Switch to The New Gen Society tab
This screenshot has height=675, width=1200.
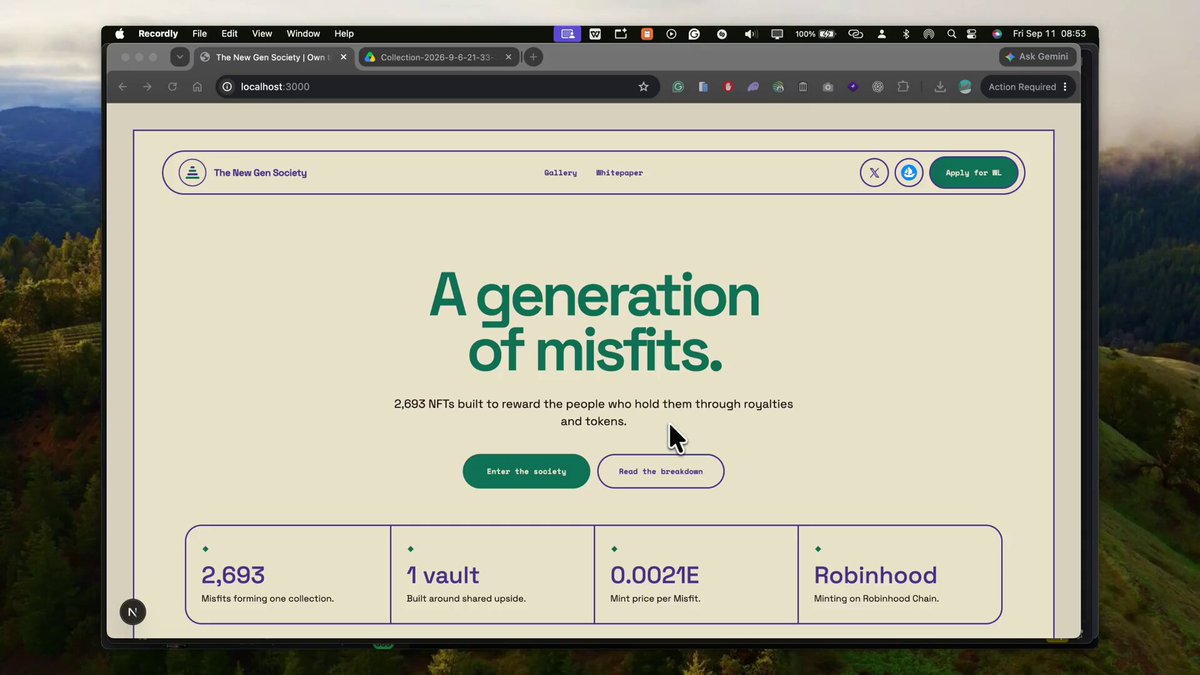coord(273,57)
